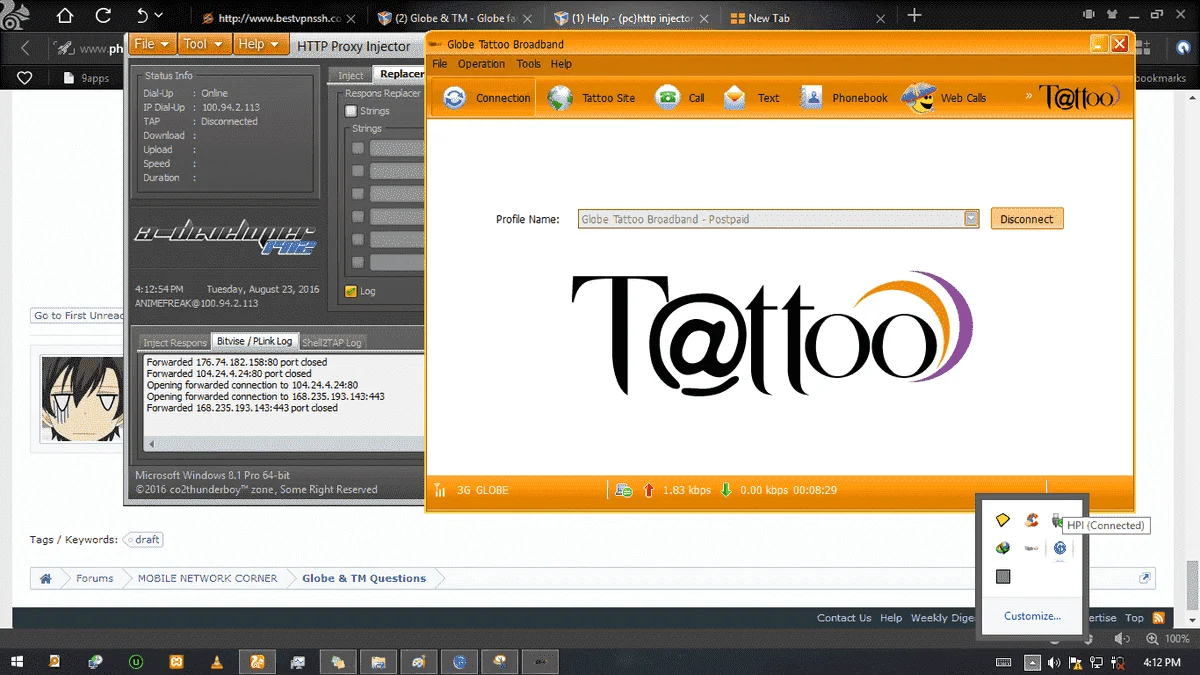Screen dimensions: 1200x675
Task: Click the RSS feed icon in forum footer
Action: click(x=1158, y=618)
